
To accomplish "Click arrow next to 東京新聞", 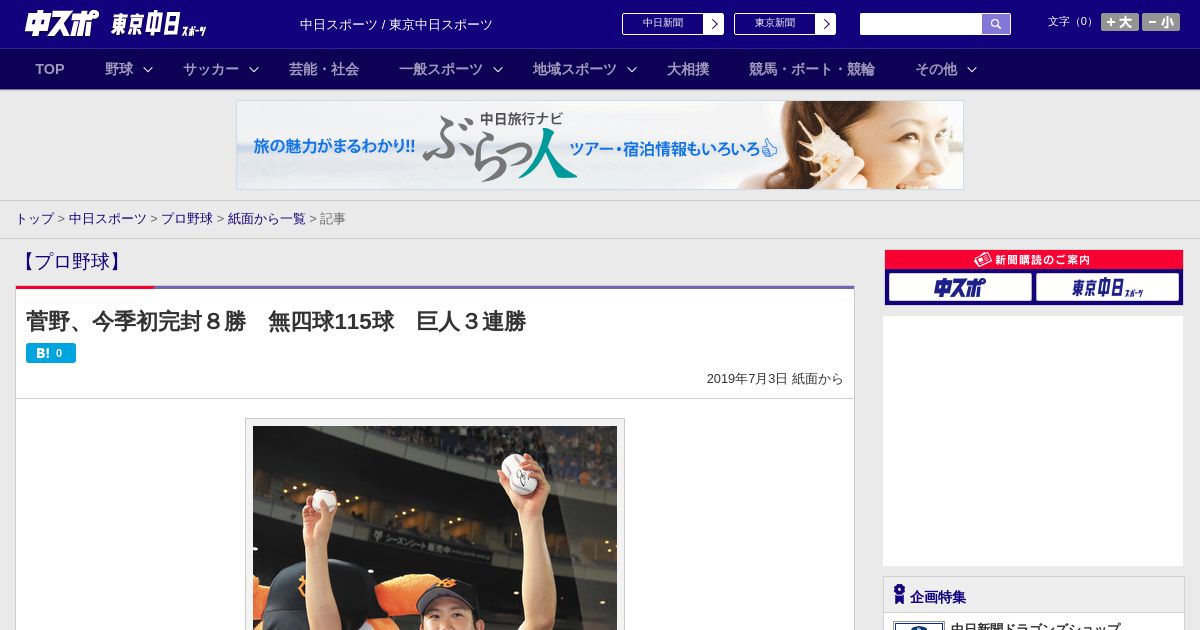I will (x=826, y=24).
